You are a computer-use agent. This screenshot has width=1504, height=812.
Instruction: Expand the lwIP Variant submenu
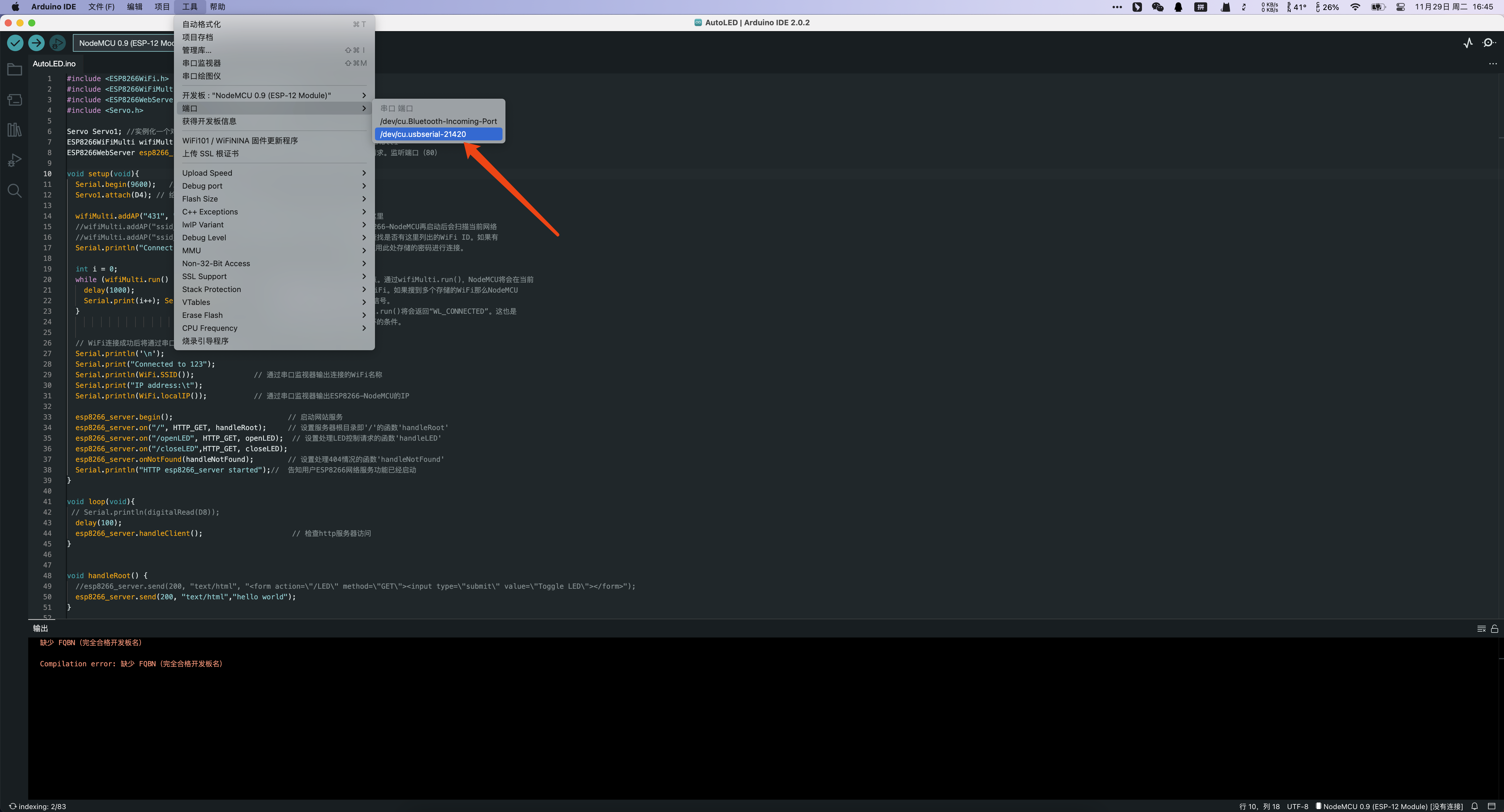tap(274, 225)
